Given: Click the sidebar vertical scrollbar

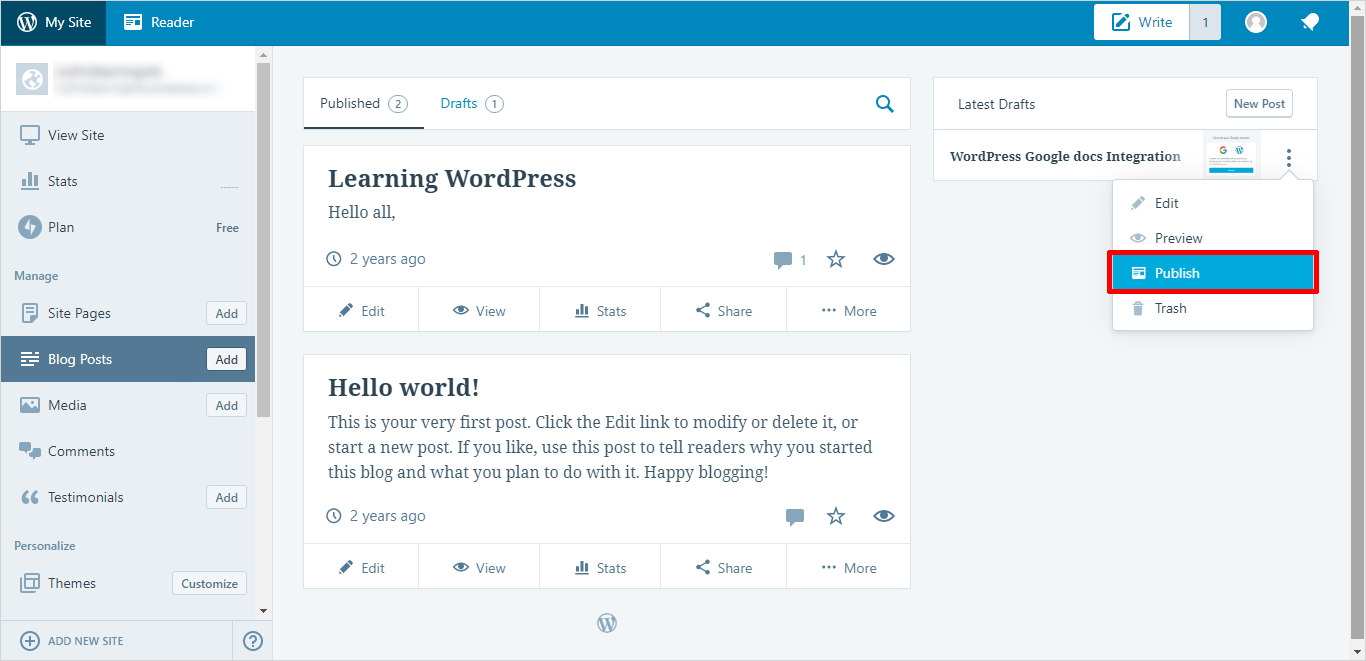Looking at the screenshot, I should [x=263, y=240].
